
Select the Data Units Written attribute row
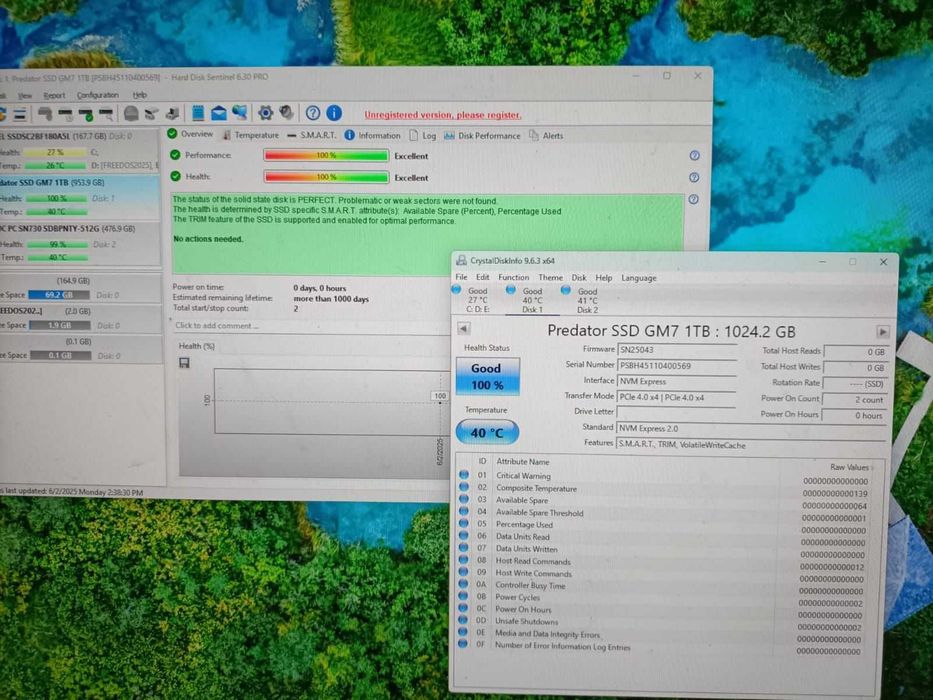(663, 549)
